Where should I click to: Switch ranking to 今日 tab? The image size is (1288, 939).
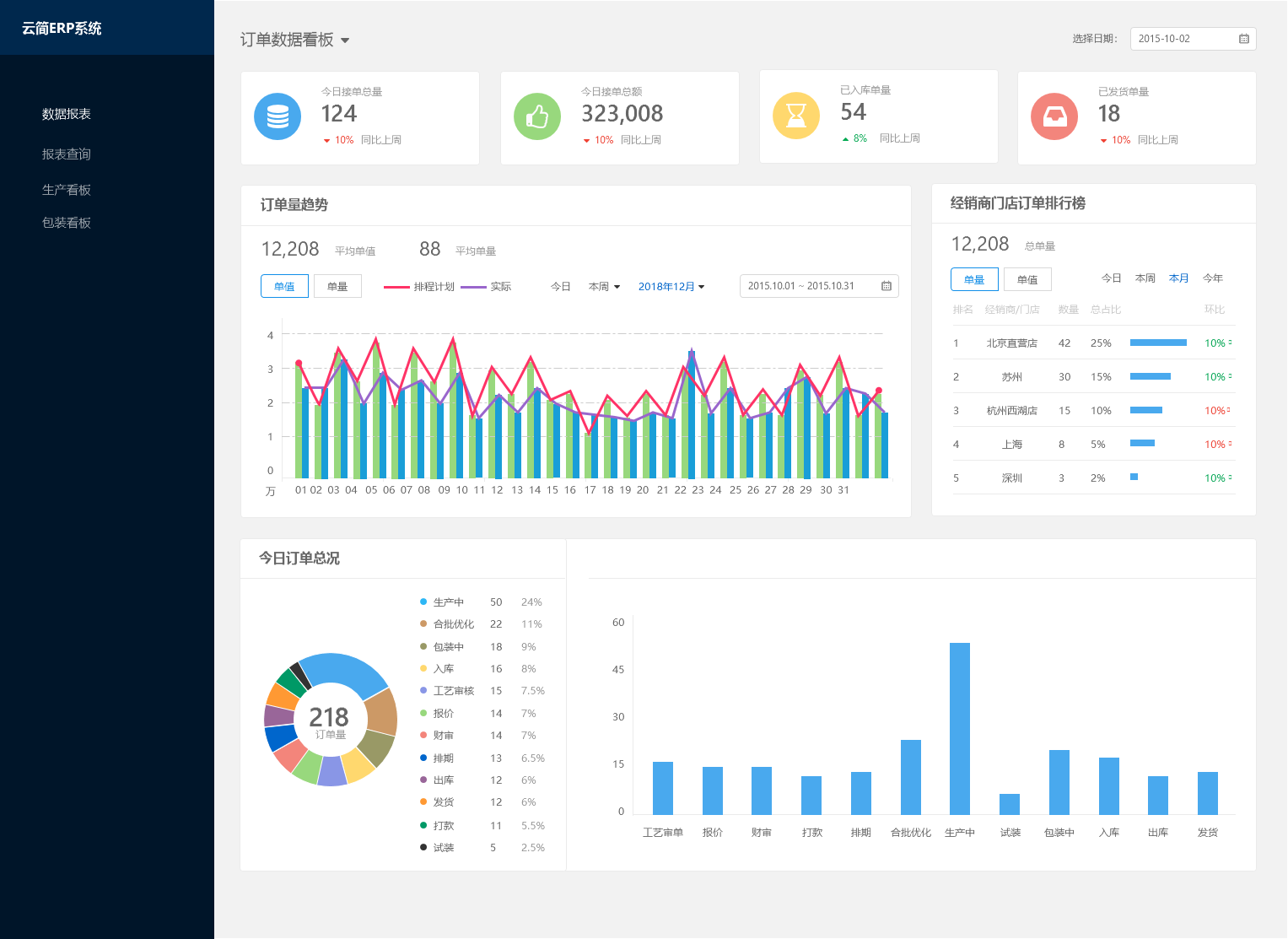[x=1112, y=278]
